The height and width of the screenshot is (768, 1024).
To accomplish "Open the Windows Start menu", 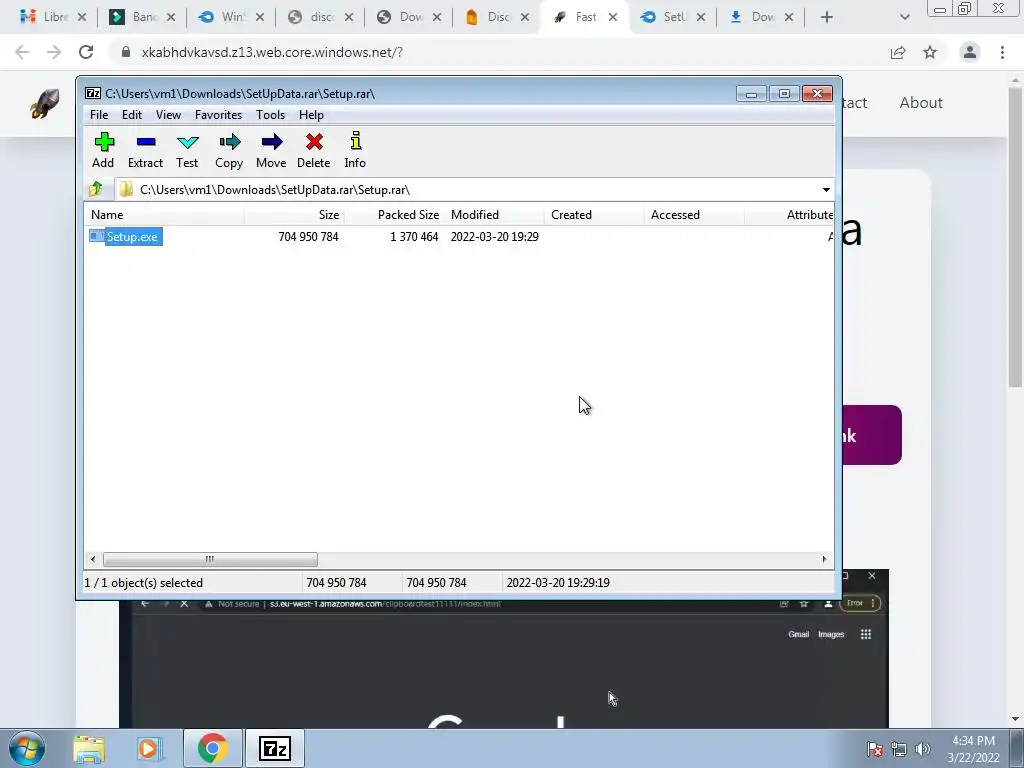I will pos(27,748).
